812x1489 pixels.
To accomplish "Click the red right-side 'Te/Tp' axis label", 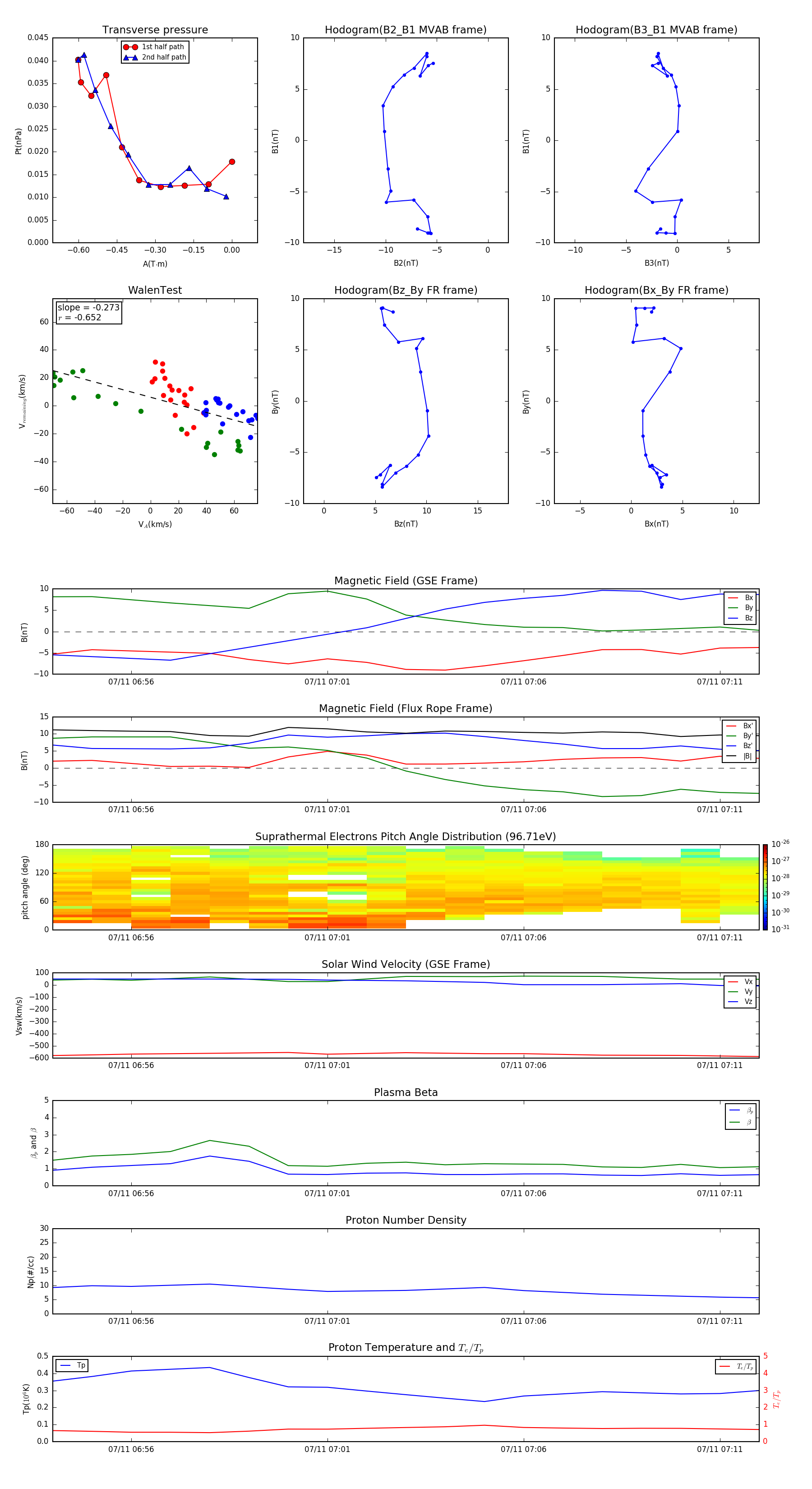I will click(x=777, y=1399).
